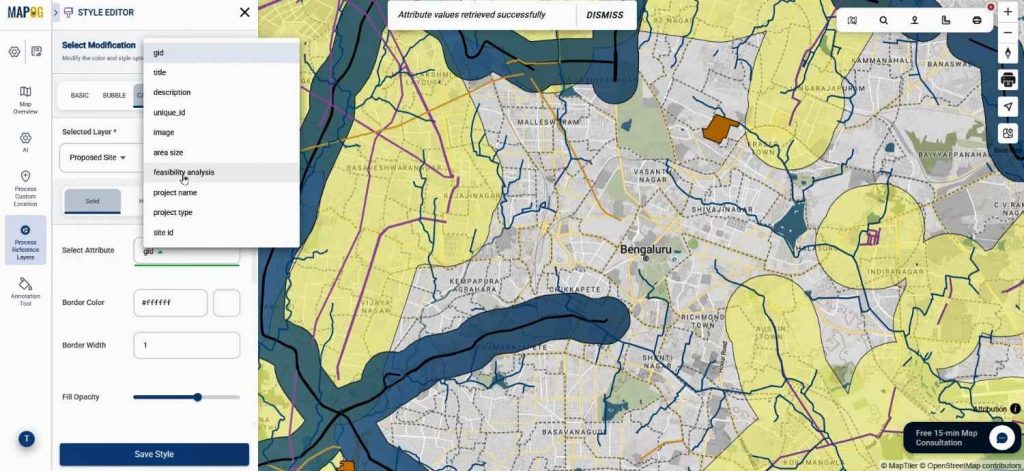Click the geolocate arrow icon on right

pyautogui.click(x=1007, y=106)
